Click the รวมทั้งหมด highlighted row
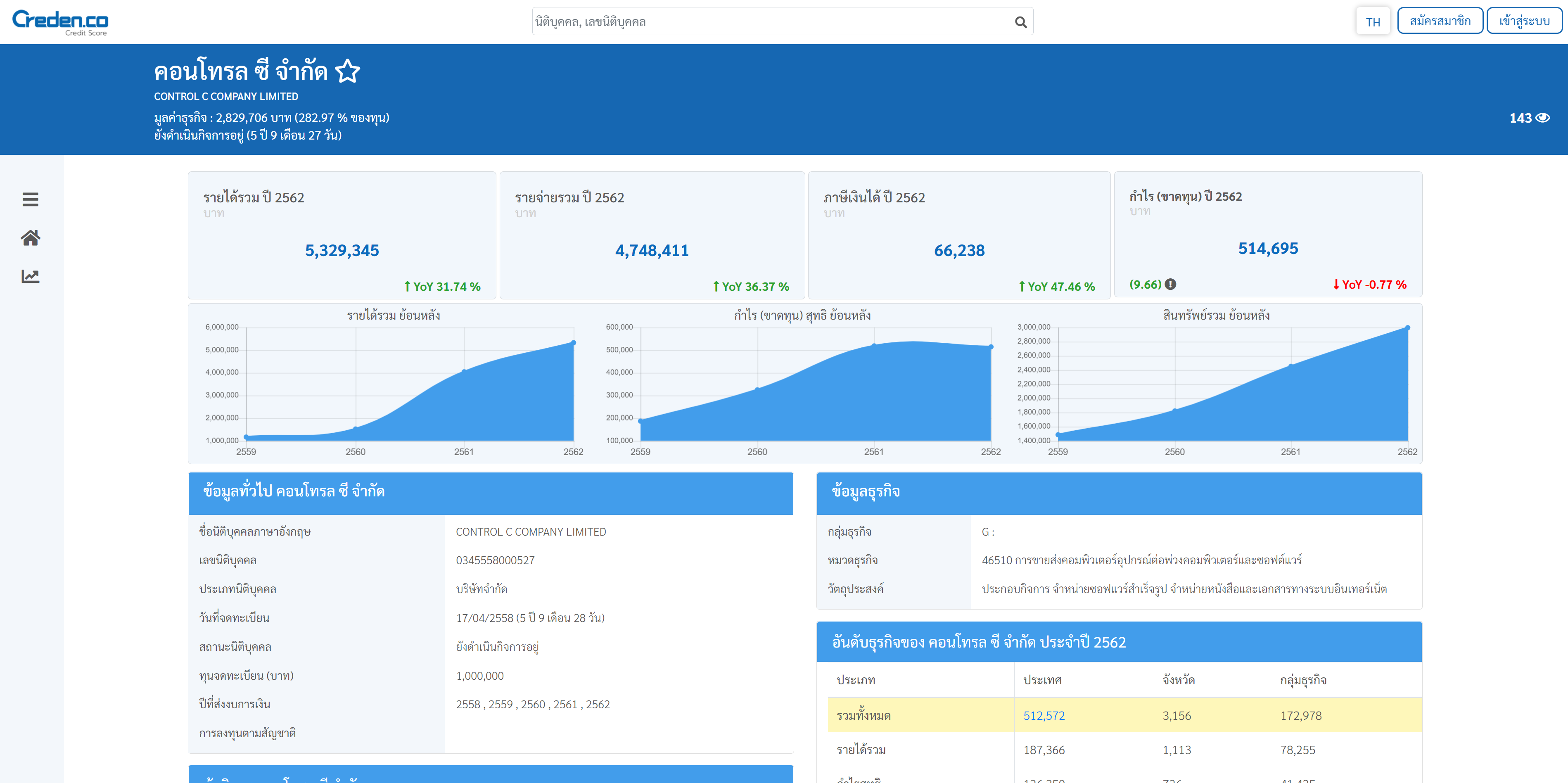This screenshot has height=783, width=1568. (1124, 715)
